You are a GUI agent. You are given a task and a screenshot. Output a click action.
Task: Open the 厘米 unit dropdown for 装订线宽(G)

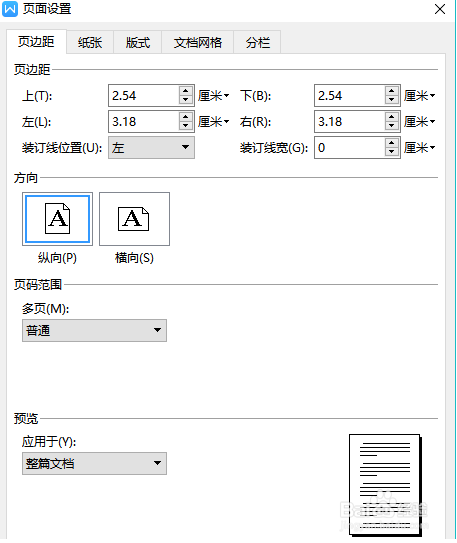419,148
